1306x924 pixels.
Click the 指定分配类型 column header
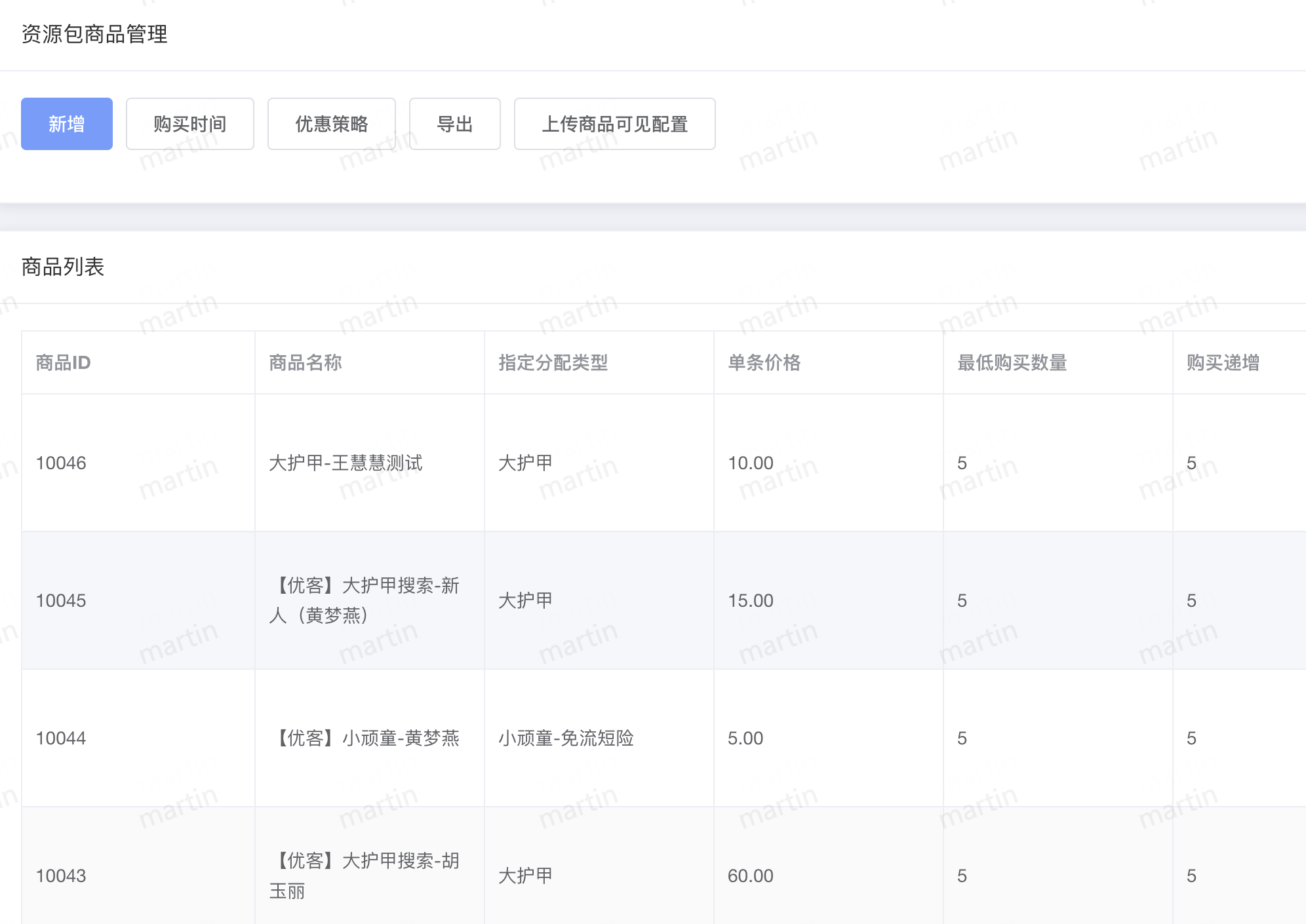553,362
